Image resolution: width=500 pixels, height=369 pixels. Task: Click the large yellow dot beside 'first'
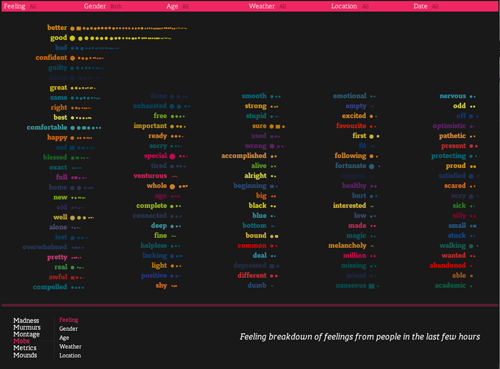tap(371, 136)
